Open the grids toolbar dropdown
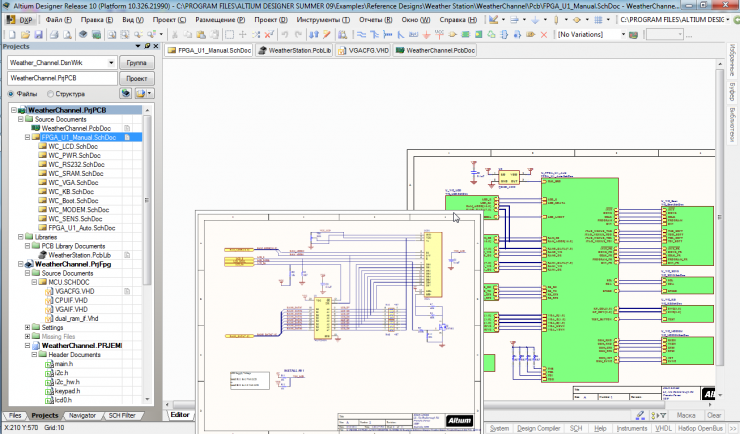 [x=608, y=20]
